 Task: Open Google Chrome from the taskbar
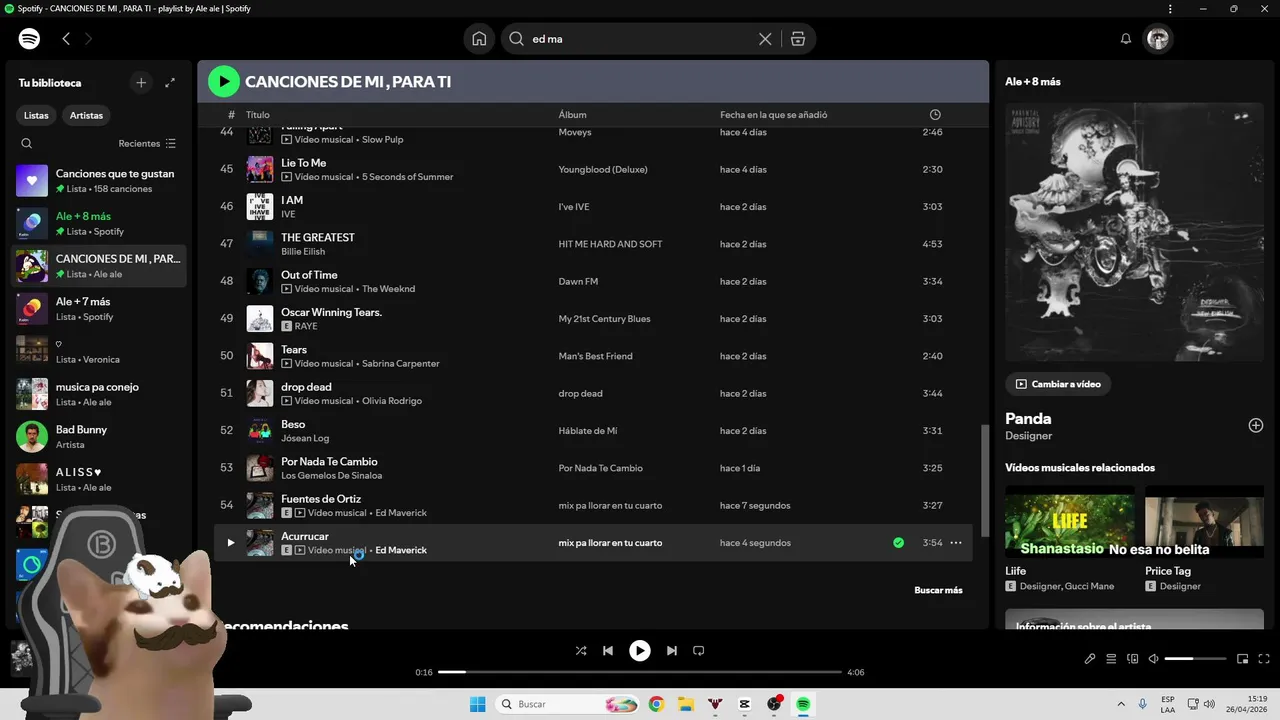coord(656,704)
